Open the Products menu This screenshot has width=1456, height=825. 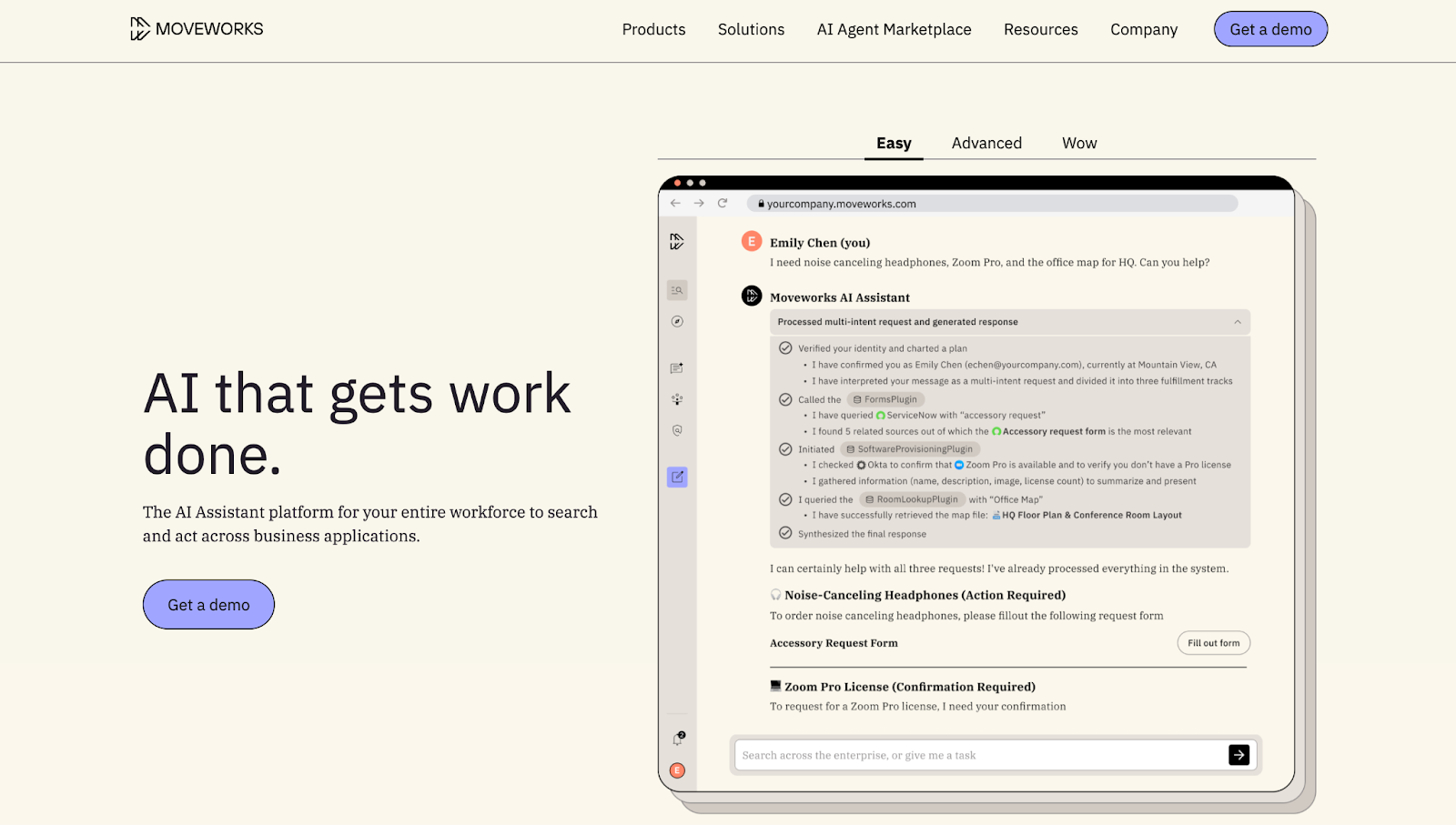pos(653,29)
